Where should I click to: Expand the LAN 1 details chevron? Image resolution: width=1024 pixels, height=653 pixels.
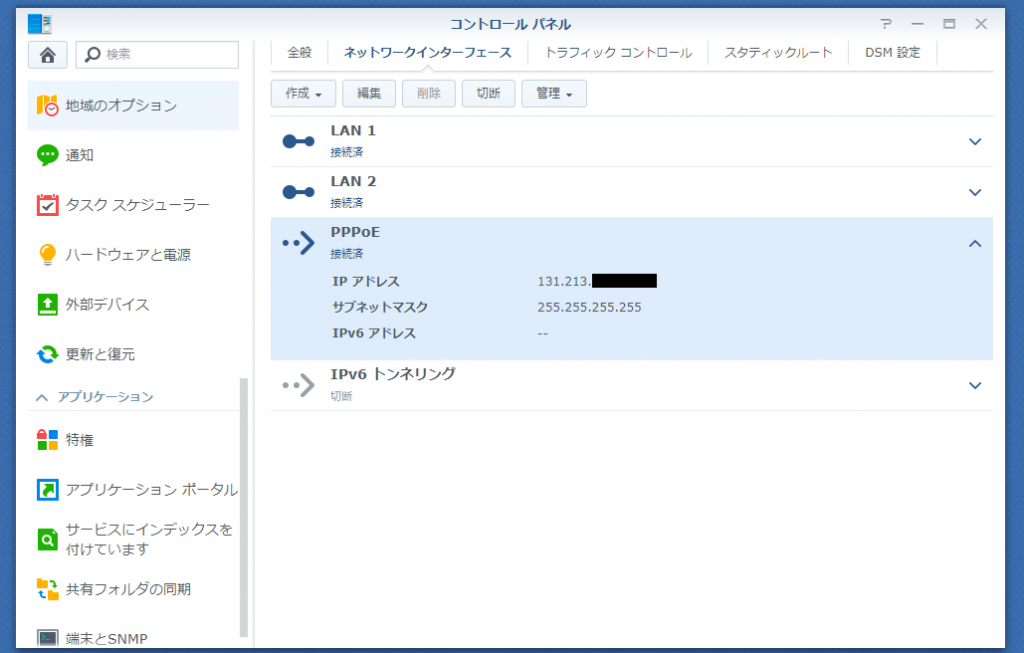pos(975,142)
